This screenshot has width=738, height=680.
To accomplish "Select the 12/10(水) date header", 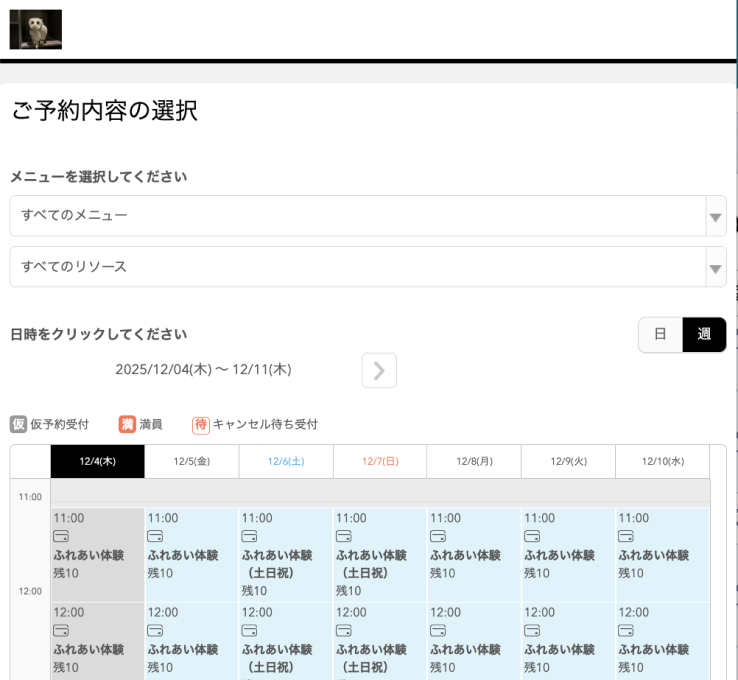I will [x=663, y=461].
